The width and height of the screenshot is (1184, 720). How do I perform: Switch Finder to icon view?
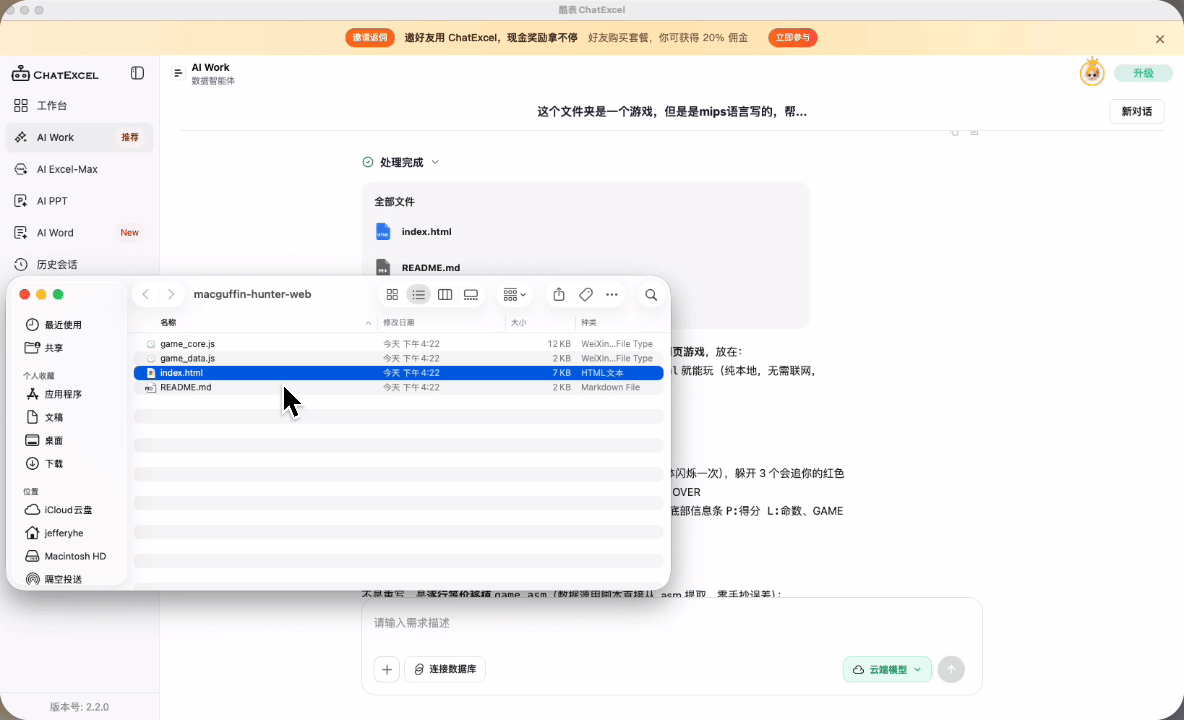[392, 294]
